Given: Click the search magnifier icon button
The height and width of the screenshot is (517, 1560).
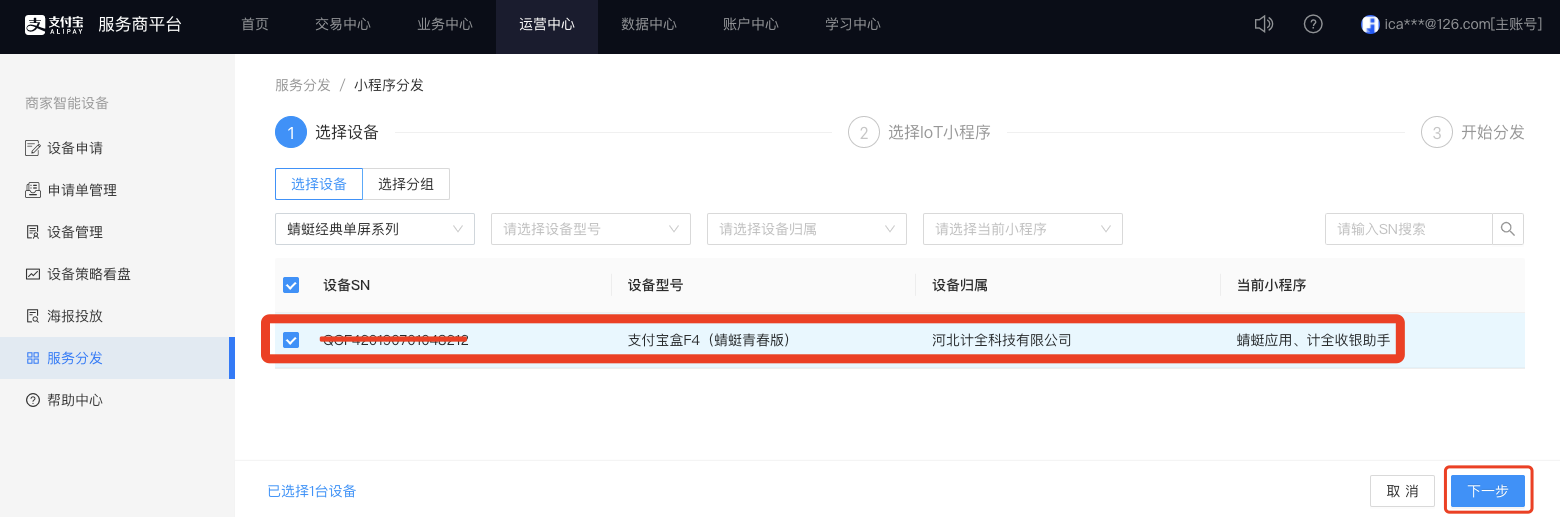Looking at the screenshot, I should [x=1508, y=229].
